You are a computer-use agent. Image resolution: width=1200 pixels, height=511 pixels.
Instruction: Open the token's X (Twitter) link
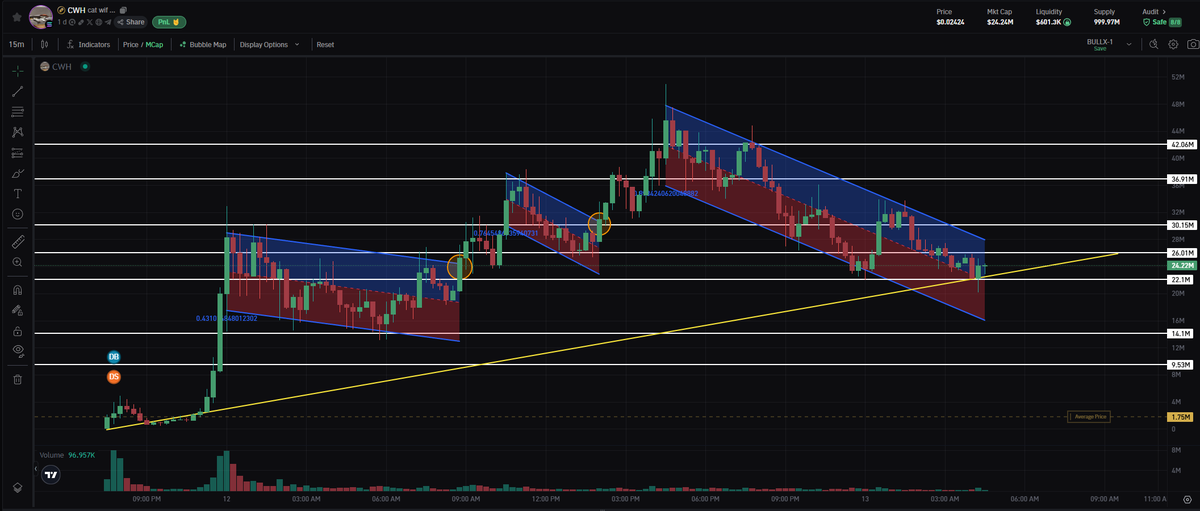click(89, 22)
